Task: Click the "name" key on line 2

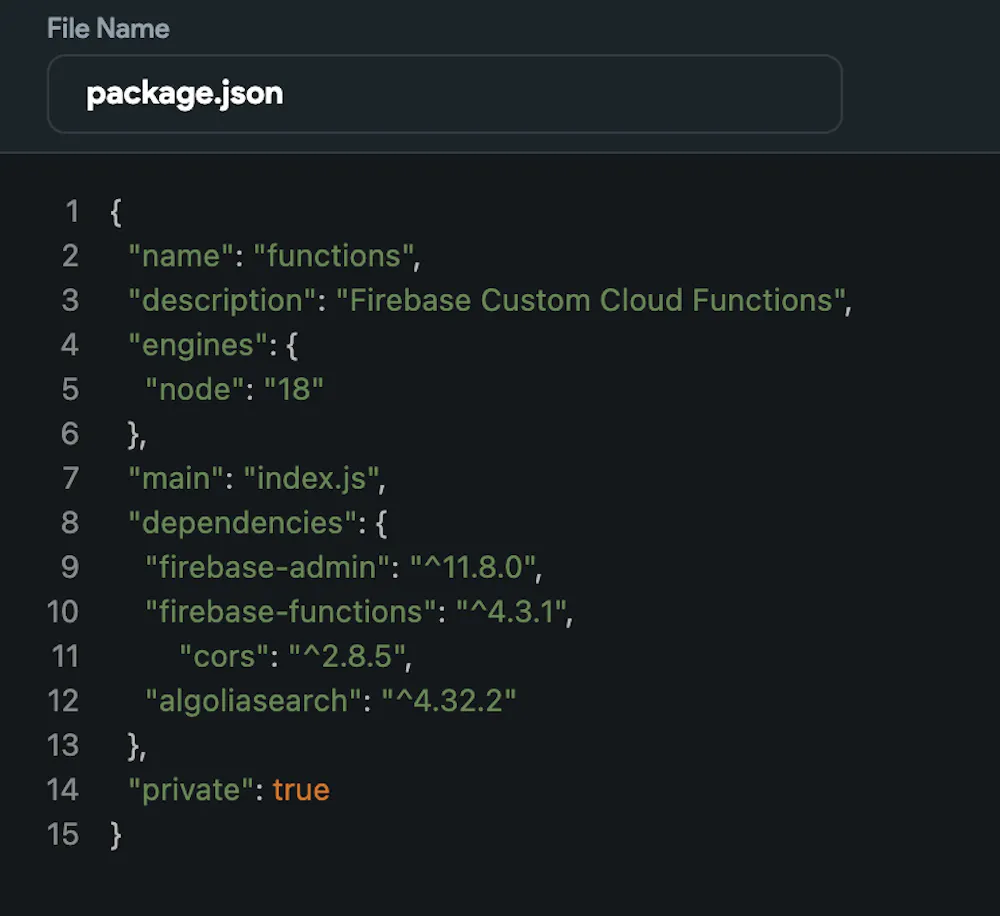Action: [x=181, y=256]
